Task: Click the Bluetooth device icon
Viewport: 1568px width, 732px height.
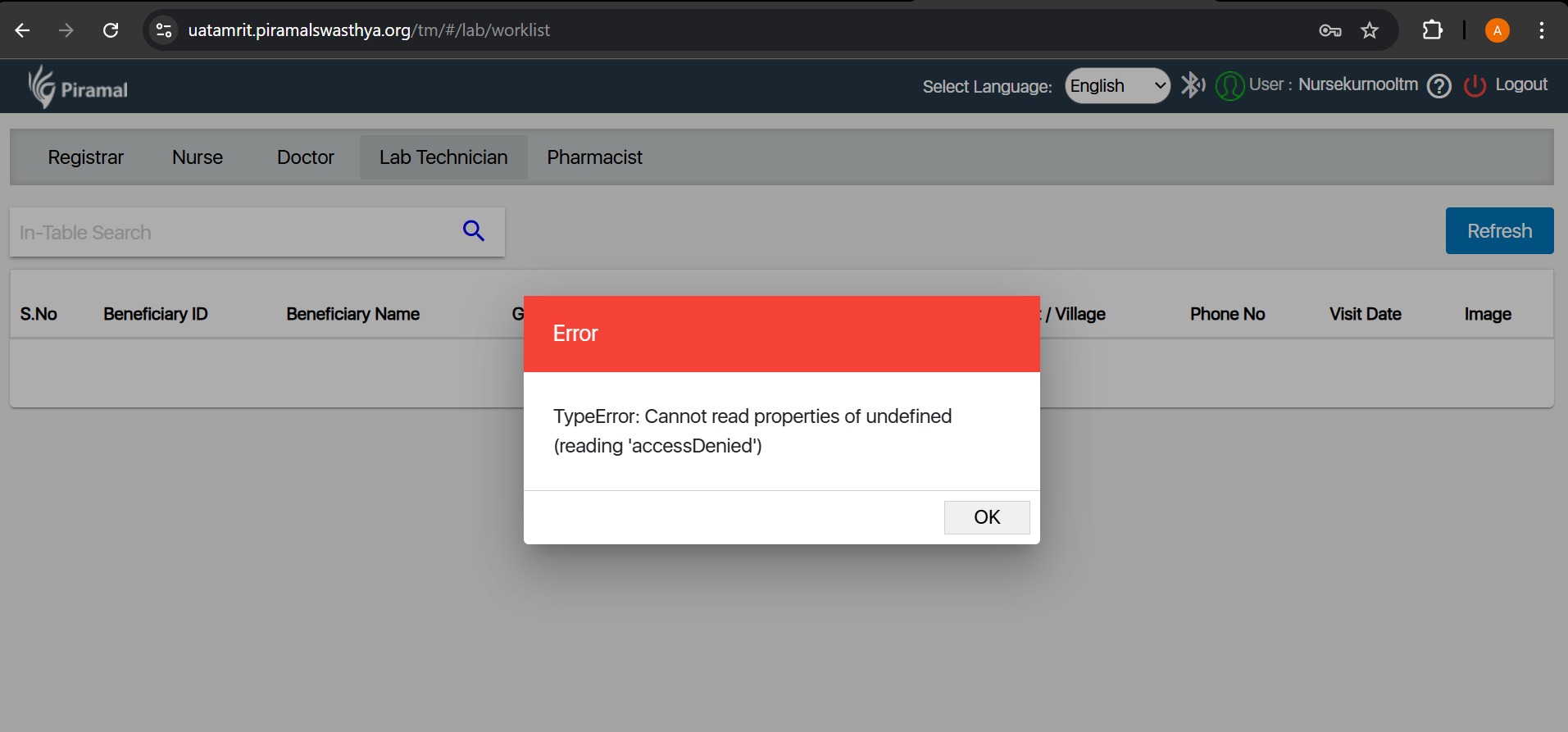Action: coord(1192,84)
